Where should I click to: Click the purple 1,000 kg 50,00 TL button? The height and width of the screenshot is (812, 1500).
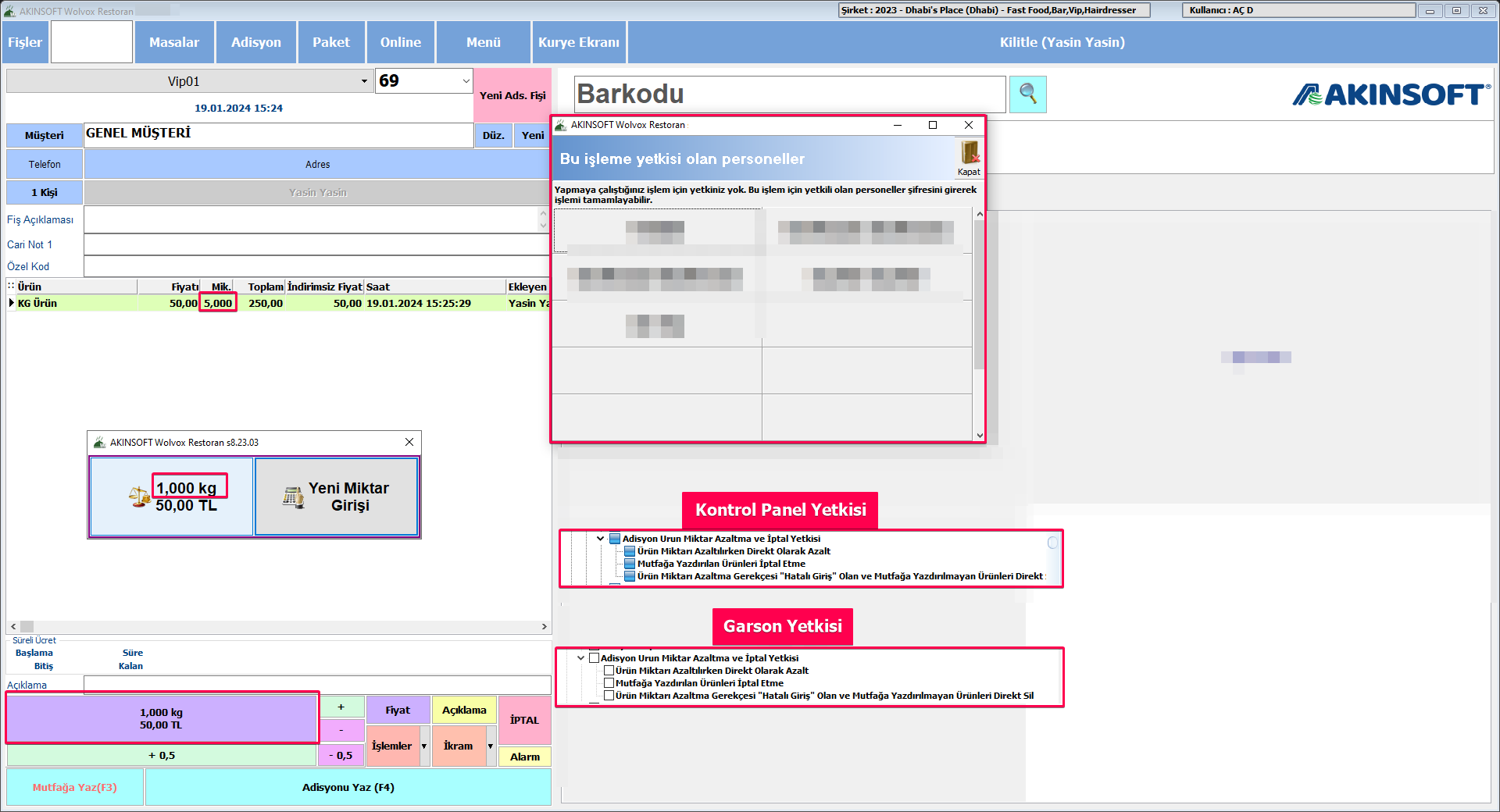(162, 718)
